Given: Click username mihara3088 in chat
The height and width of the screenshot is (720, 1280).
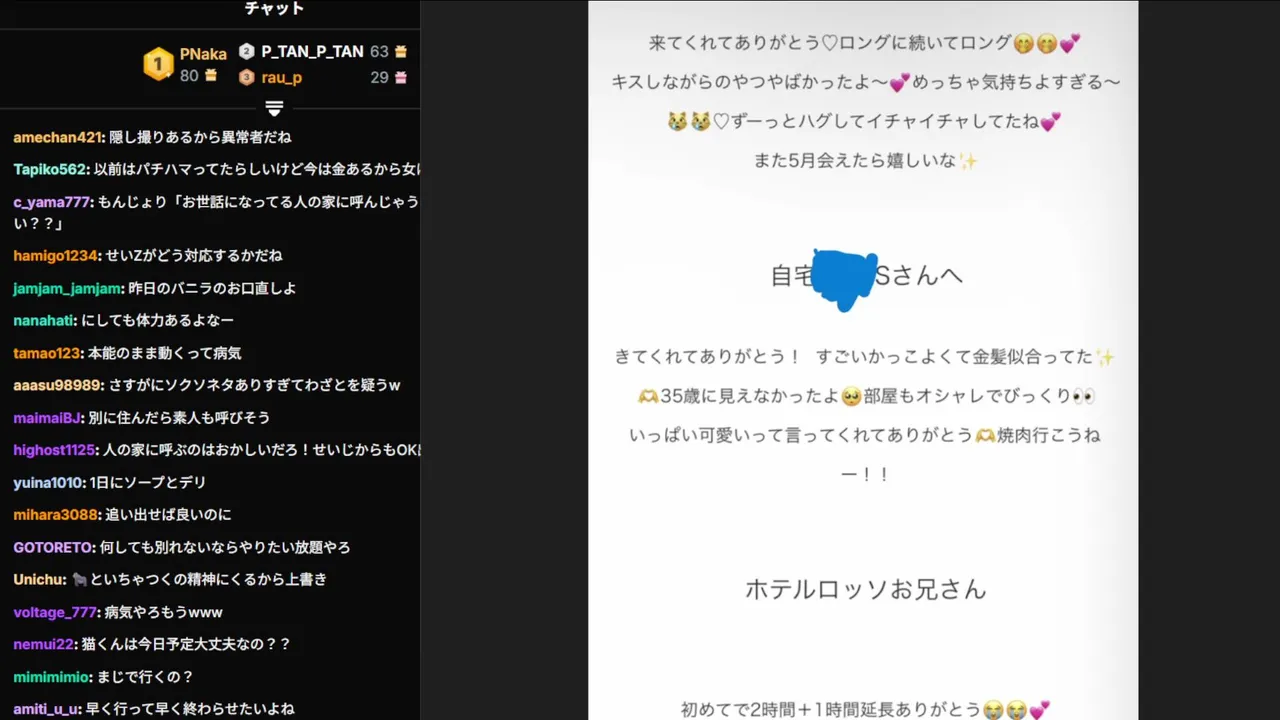Looking at the screenshot, I should pyautogui.click(x=56, y=515).
